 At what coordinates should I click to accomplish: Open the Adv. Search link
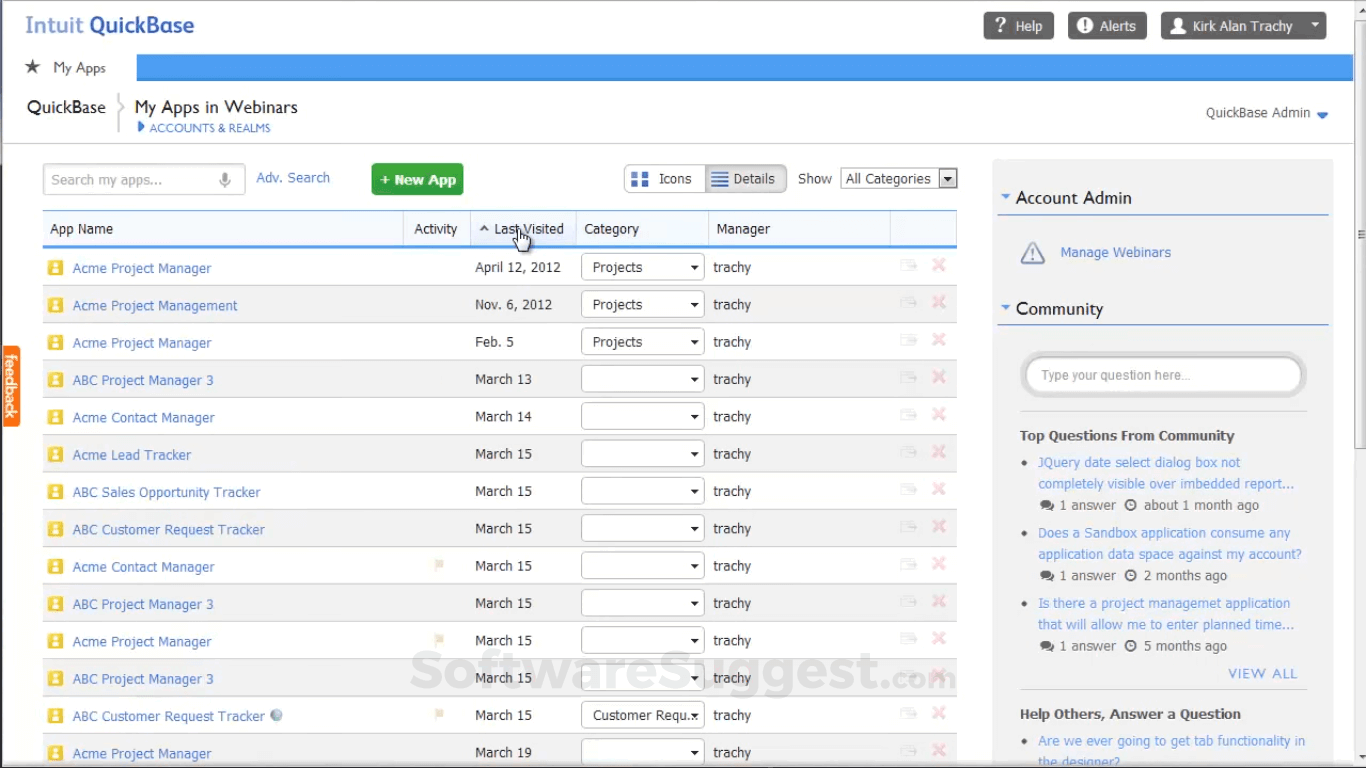(292, 177)
